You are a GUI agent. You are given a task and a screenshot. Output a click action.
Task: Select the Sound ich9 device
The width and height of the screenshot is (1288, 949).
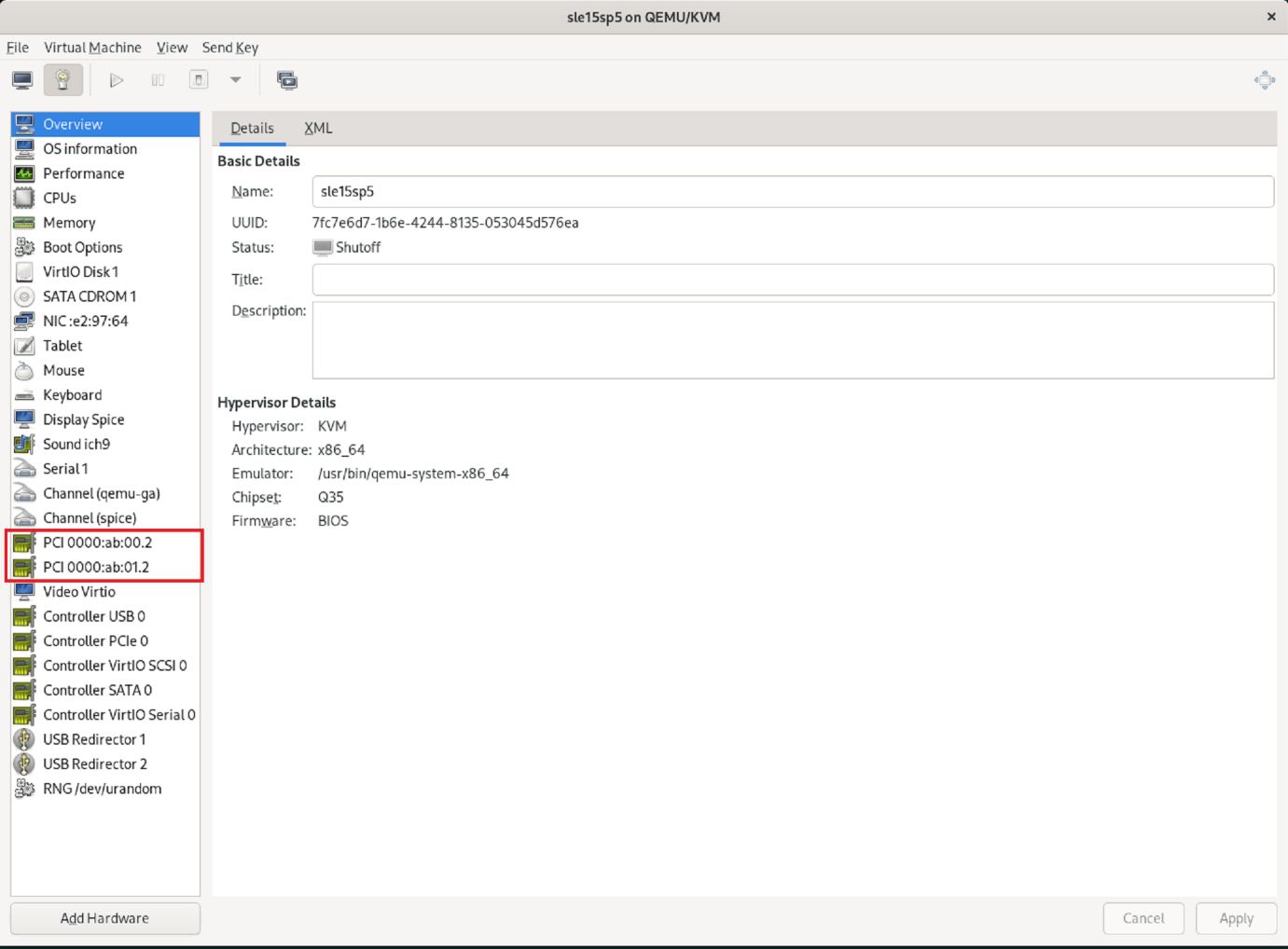(76, 445)
